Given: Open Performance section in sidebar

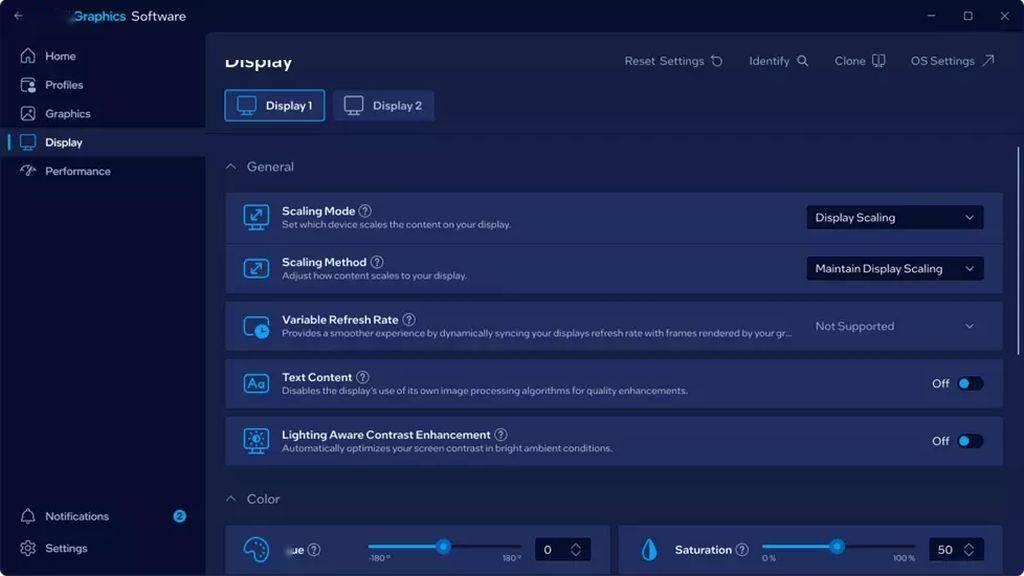Looking at the screenshot, I should tap(103, 171).
